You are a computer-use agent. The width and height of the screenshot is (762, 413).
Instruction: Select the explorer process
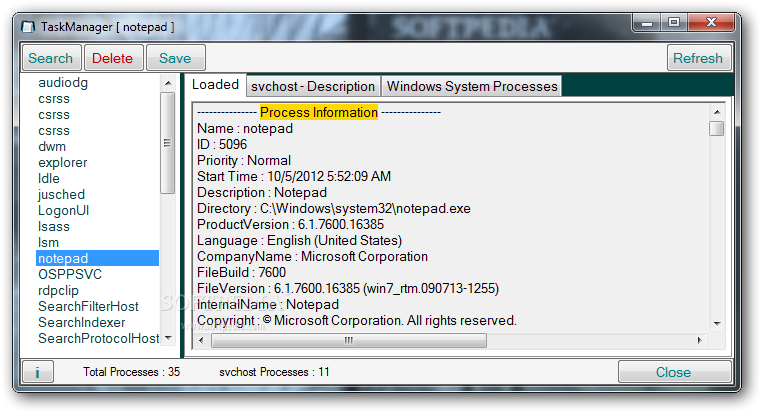click(x=63, y=163)
